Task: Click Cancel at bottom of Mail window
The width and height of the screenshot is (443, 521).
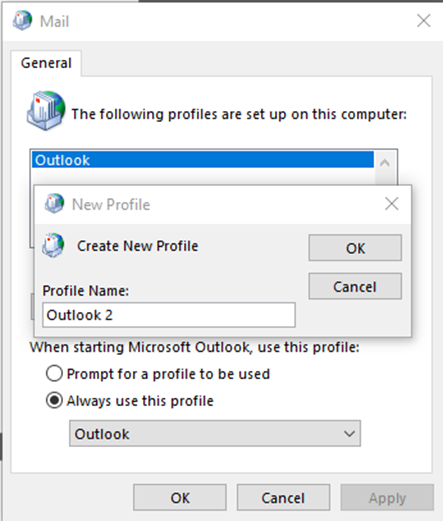Action: (283, 498)
